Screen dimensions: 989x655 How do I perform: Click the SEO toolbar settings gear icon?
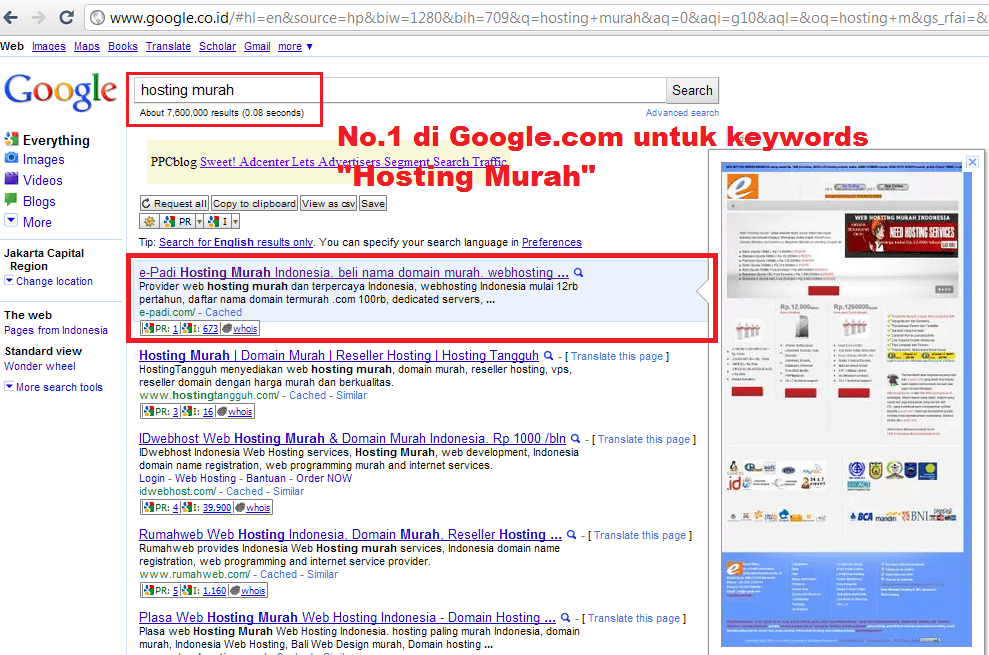coord(149,221)
